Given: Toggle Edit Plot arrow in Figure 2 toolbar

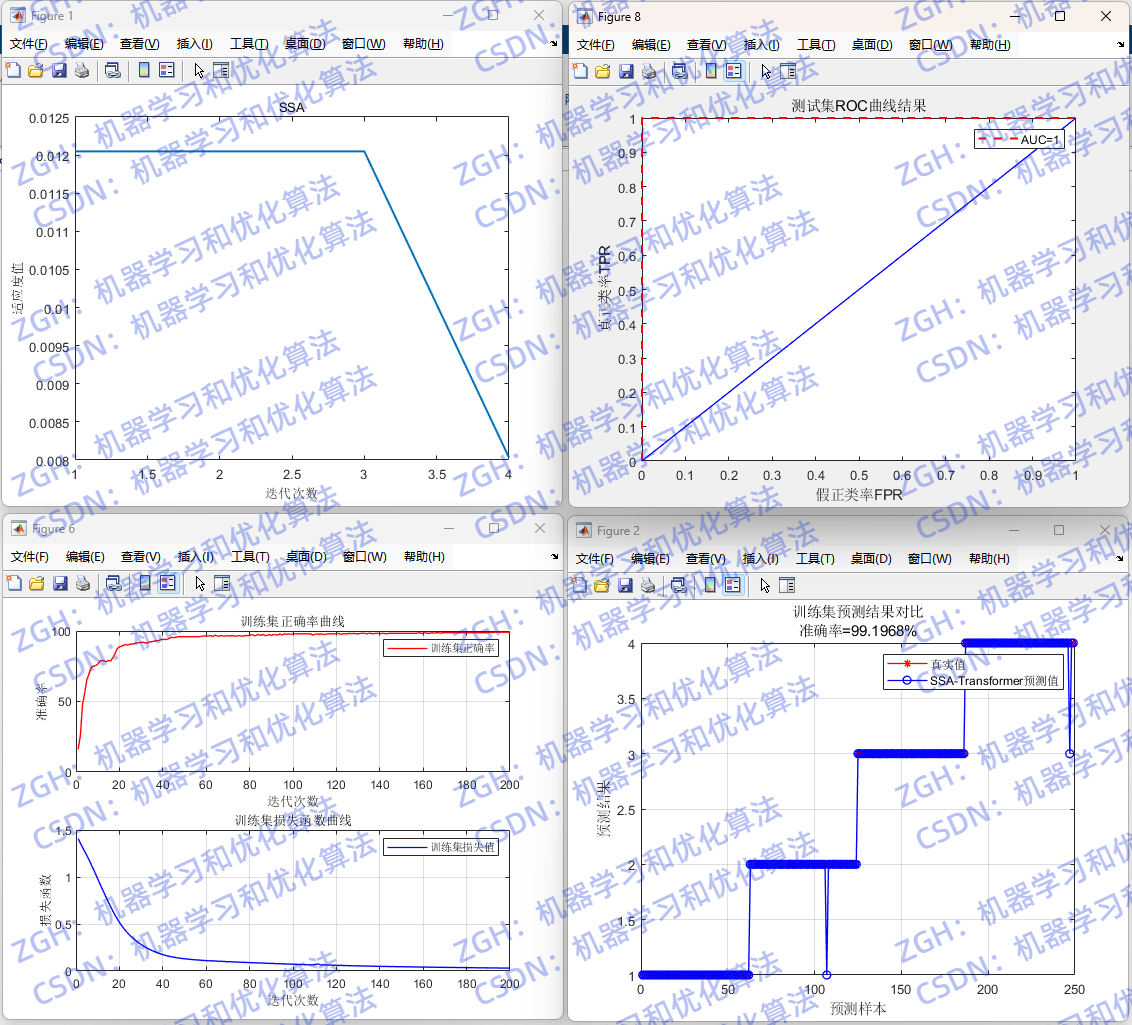Looking at the screenshot, I should pyautogui.click(x=765, y=585).
